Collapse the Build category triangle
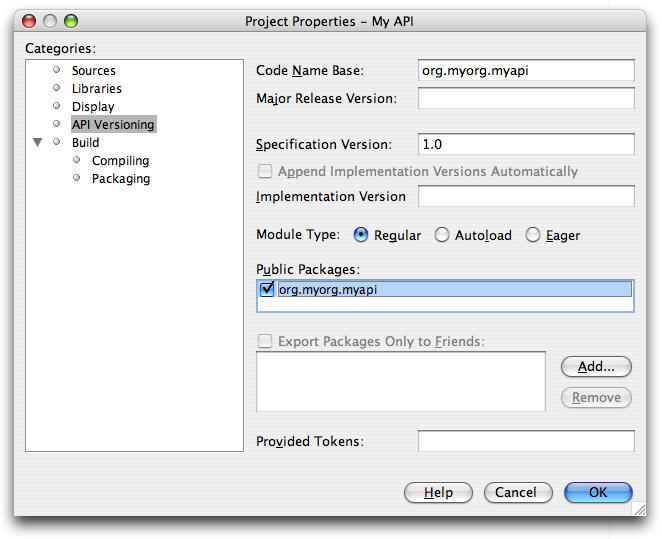The image size is (662, 539). click(38, 143)
